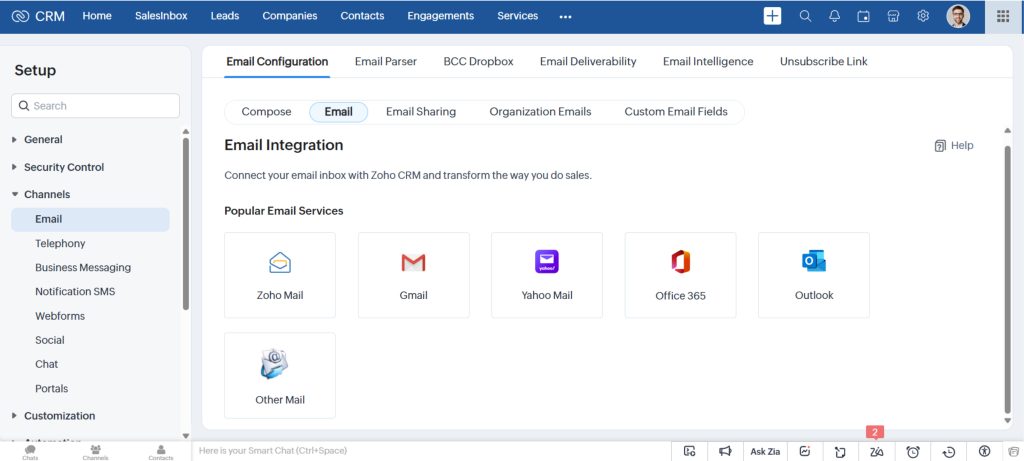The image size is (1024, 461).
Task: Open Social in sidebar
Action: click(x=50, y=340)
